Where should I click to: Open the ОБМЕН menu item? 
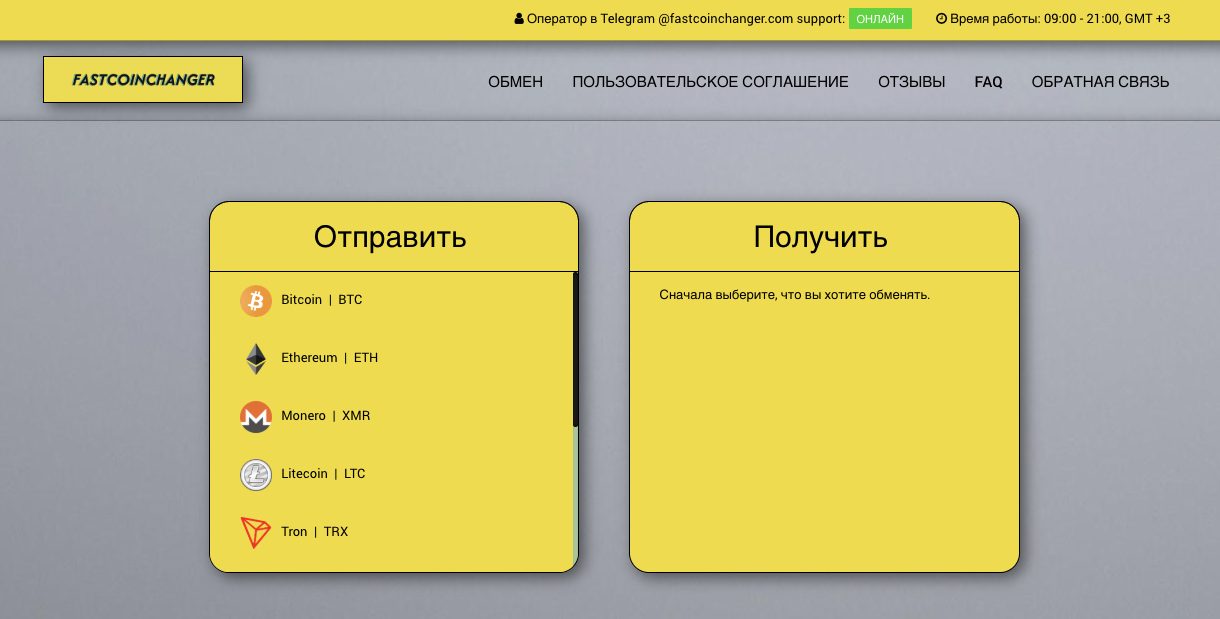(x=515, y=82)
